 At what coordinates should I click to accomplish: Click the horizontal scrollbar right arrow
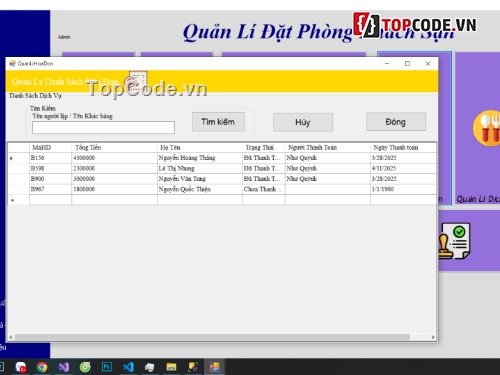point(433,337)
